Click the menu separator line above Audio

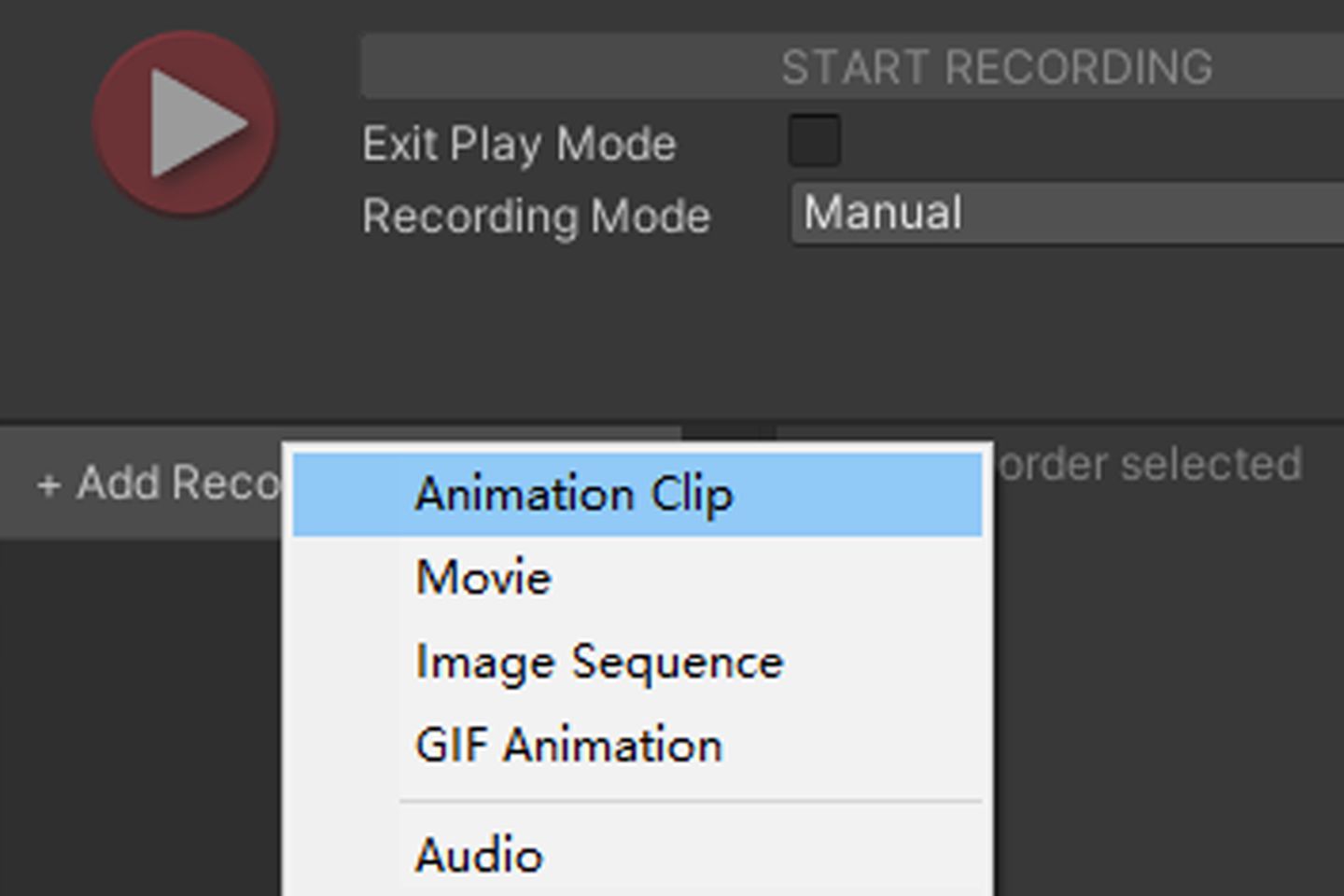point(691,801)
